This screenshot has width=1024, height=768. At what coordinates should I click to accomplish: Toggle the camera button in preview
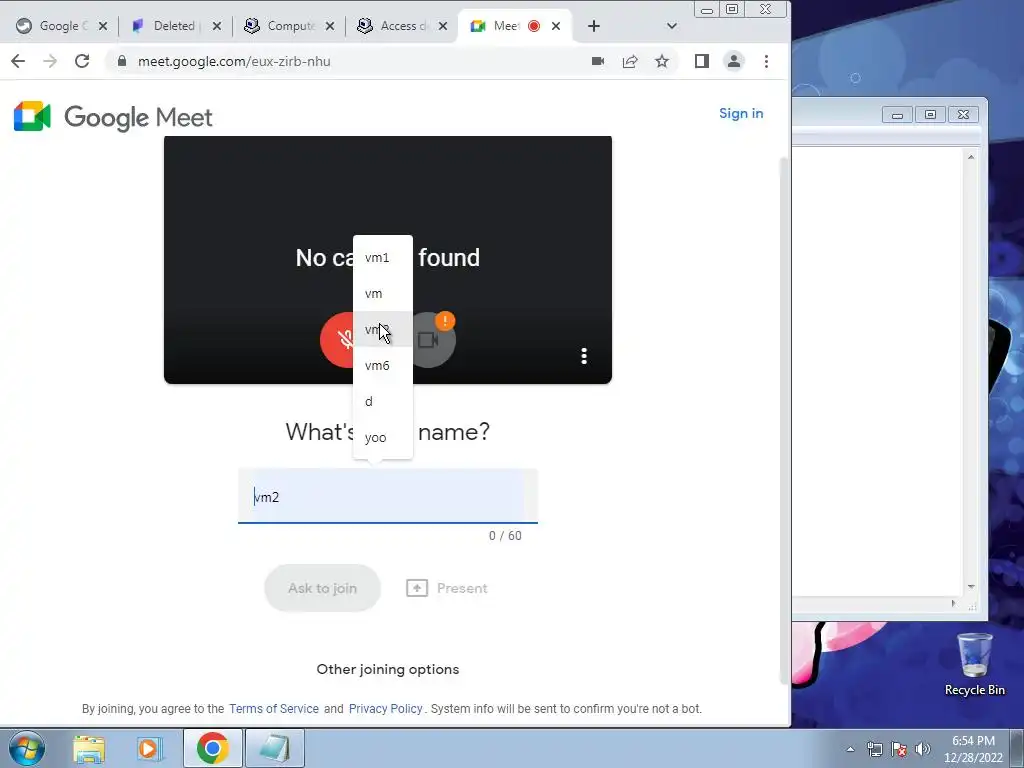pyautogui.click(x=429, y=340)
